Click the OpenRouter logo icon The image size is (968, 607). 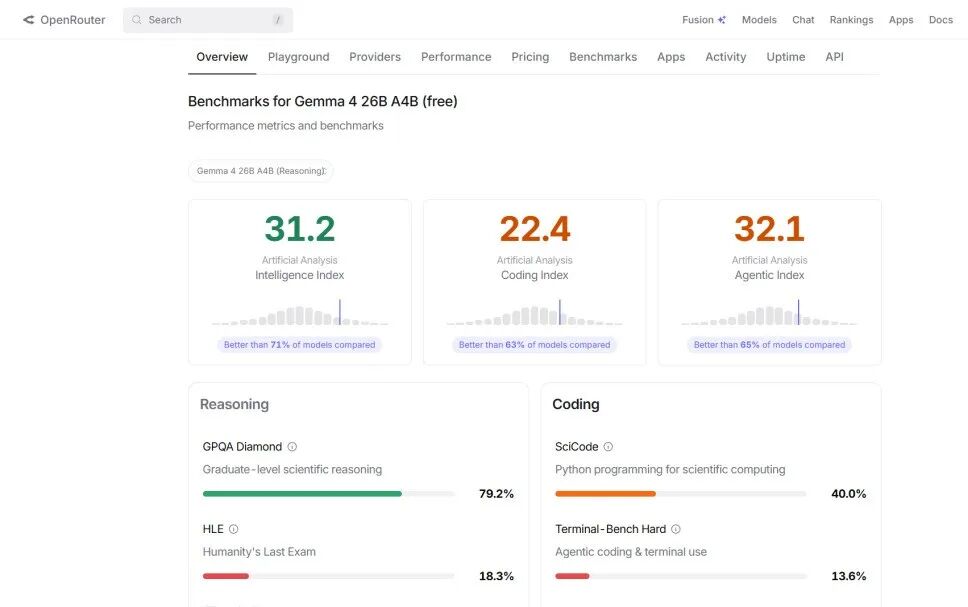28,20
